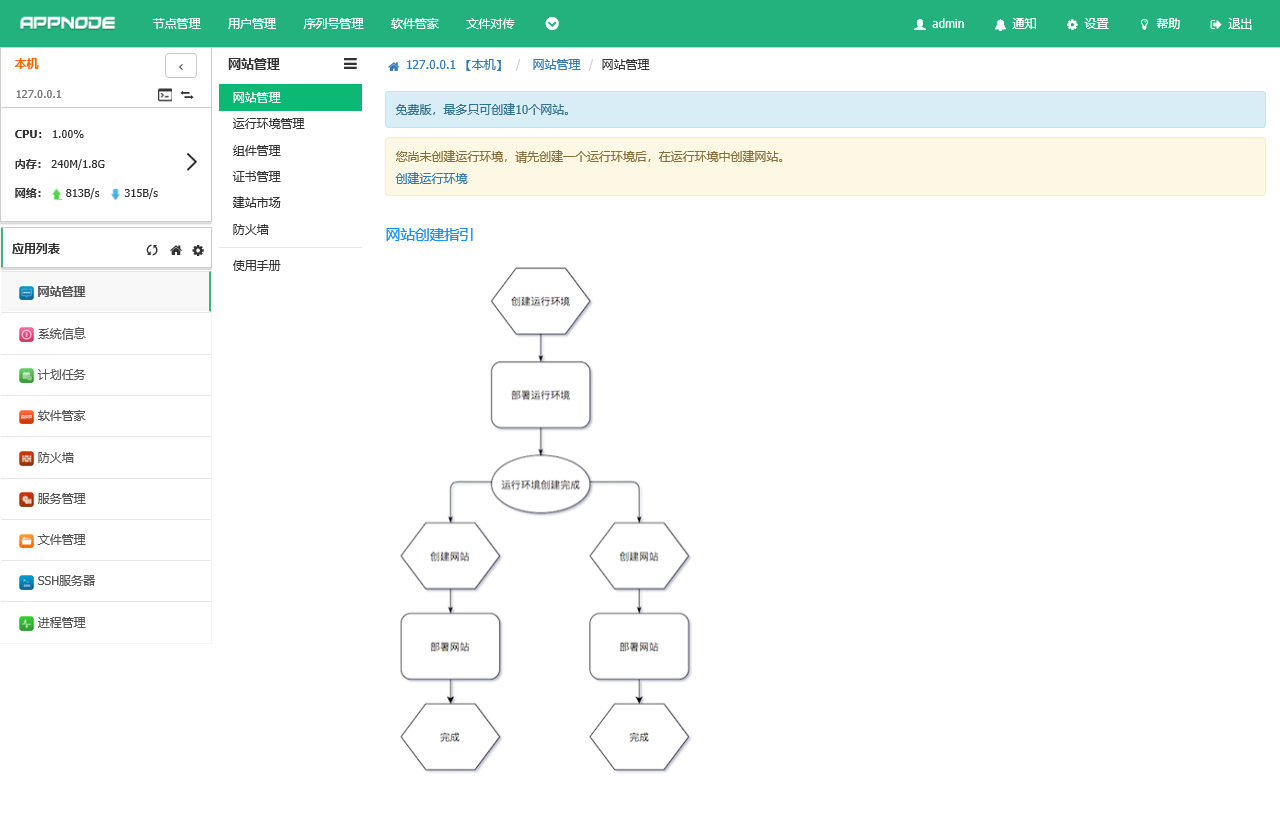Click the switch-node arrows icon
This screenshot has width=1280, height=822.
(187, 95)
